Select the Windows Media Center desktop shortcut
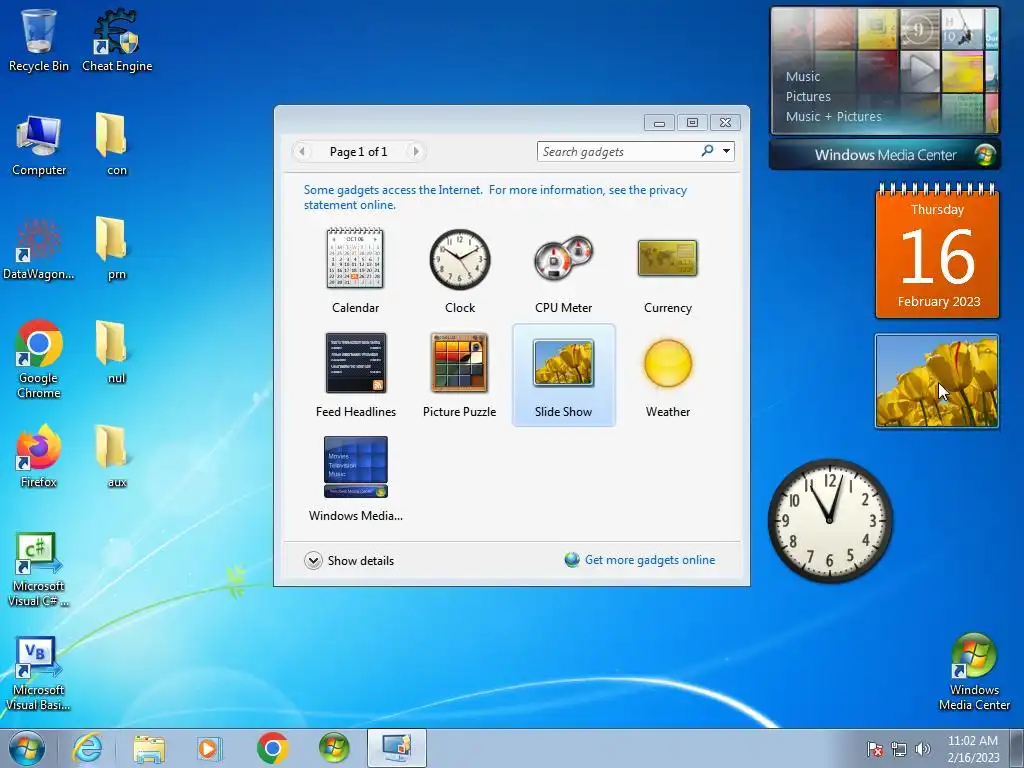 coord(974,672)
